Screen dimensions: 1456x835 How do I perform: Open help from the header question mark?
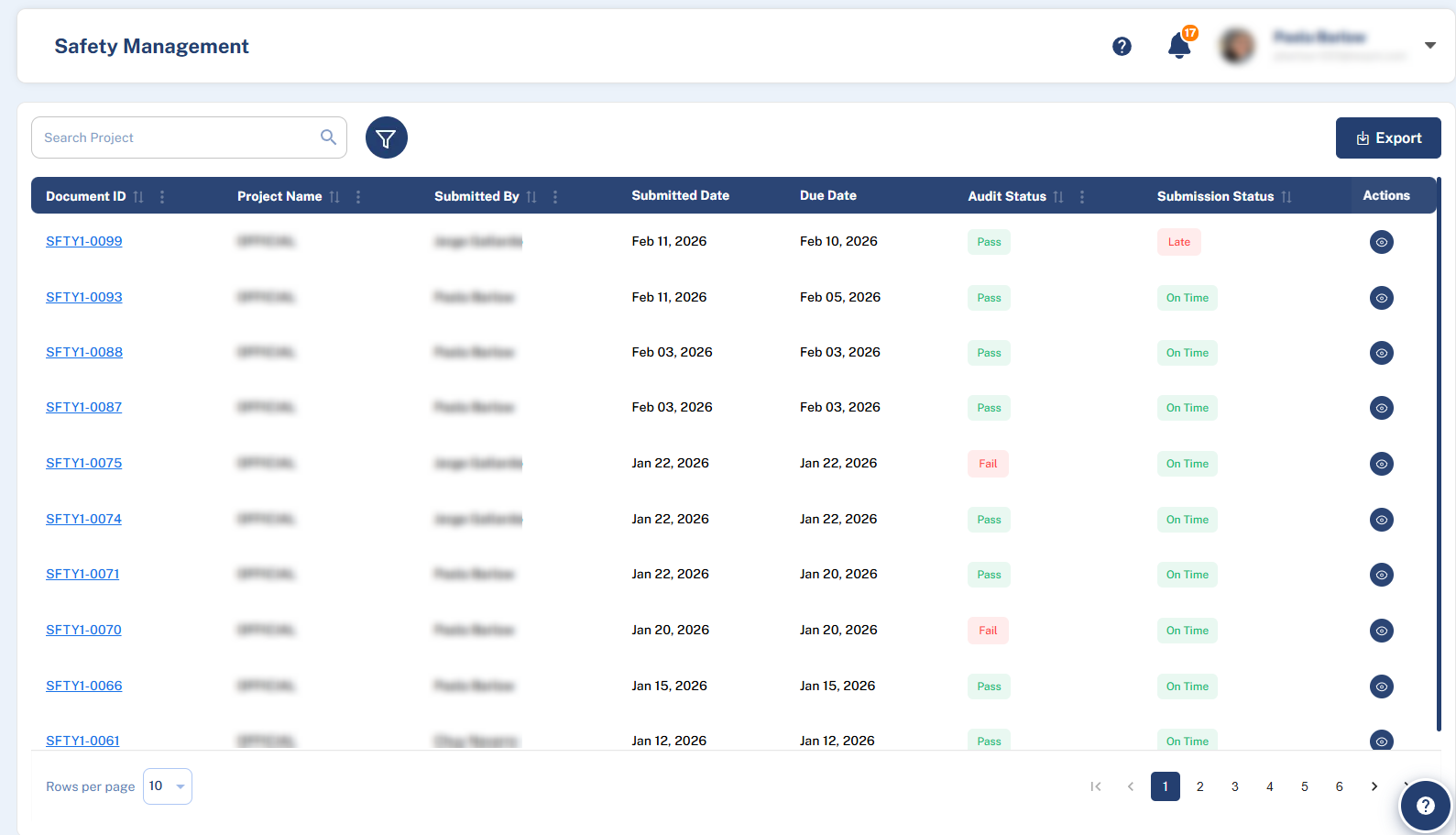coord(1122,46)
